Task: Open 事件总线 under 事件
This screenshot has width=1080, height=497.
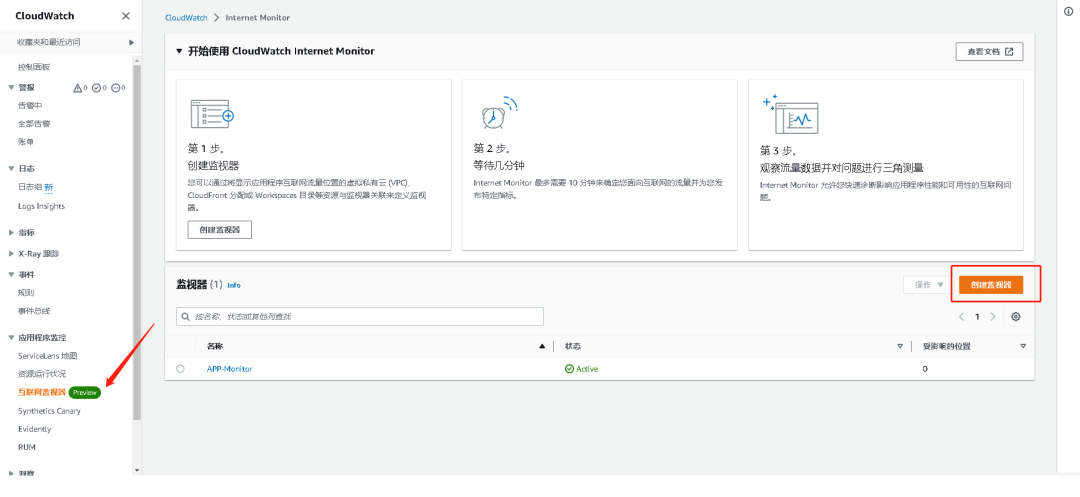Action: 34,310
